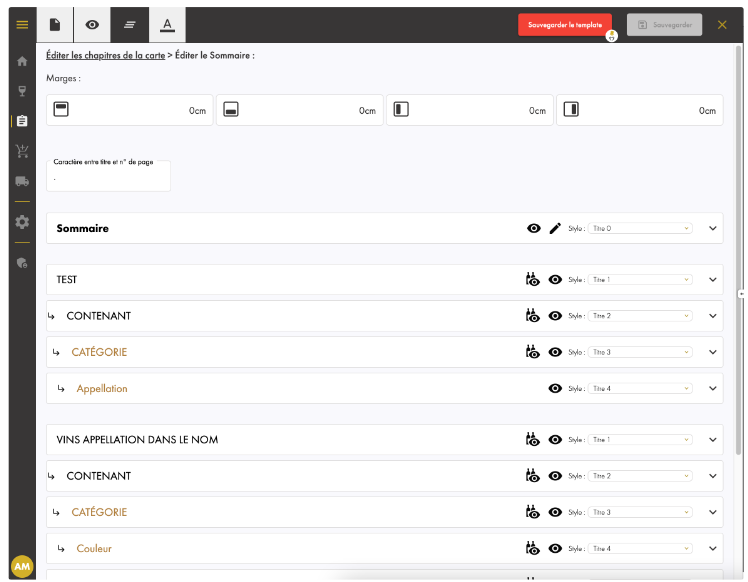
Task: Click the vertical scrollbar on the right
Action: tap(738, 250)
